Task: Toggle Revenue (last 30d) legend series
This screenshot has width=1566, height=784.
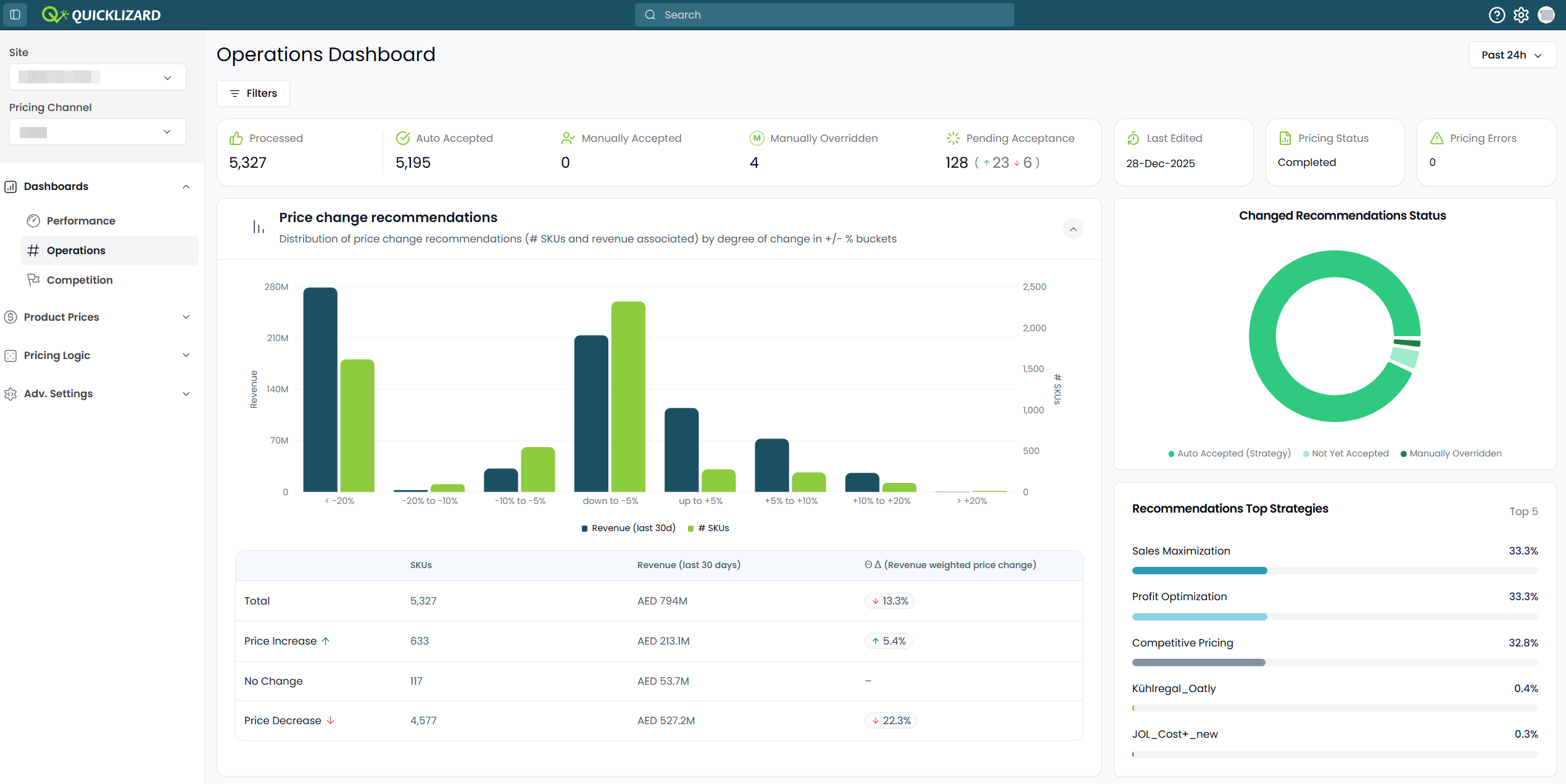Action: click(x=628, y=528)
